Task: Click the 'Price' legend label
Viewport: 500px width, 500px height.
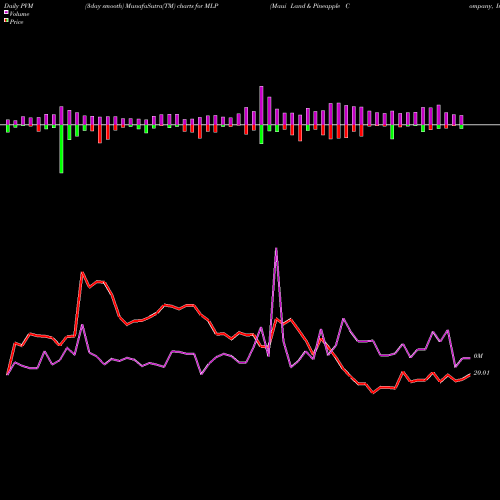Action: coord(16,22)
